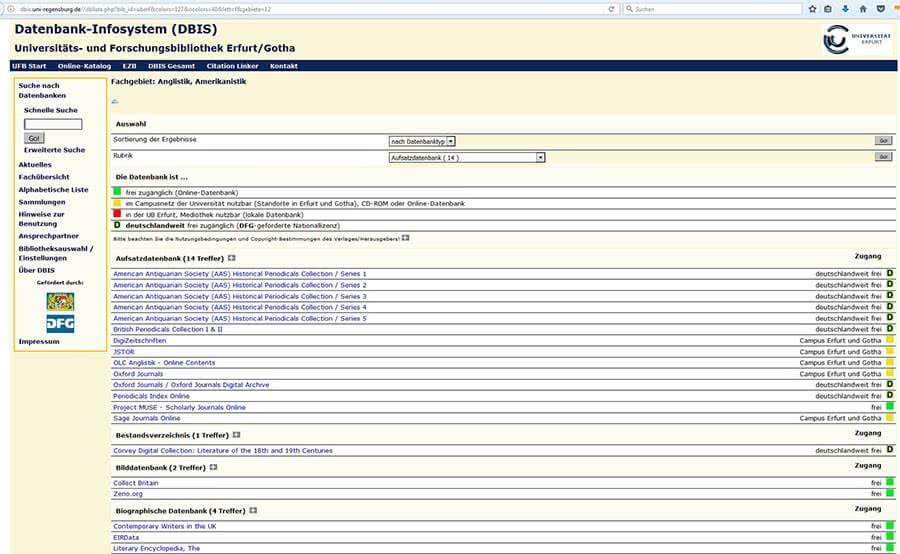Open Erweiterte Suche in sidebar
This screenshot has height=554, width=900.
tap(55, 150)
